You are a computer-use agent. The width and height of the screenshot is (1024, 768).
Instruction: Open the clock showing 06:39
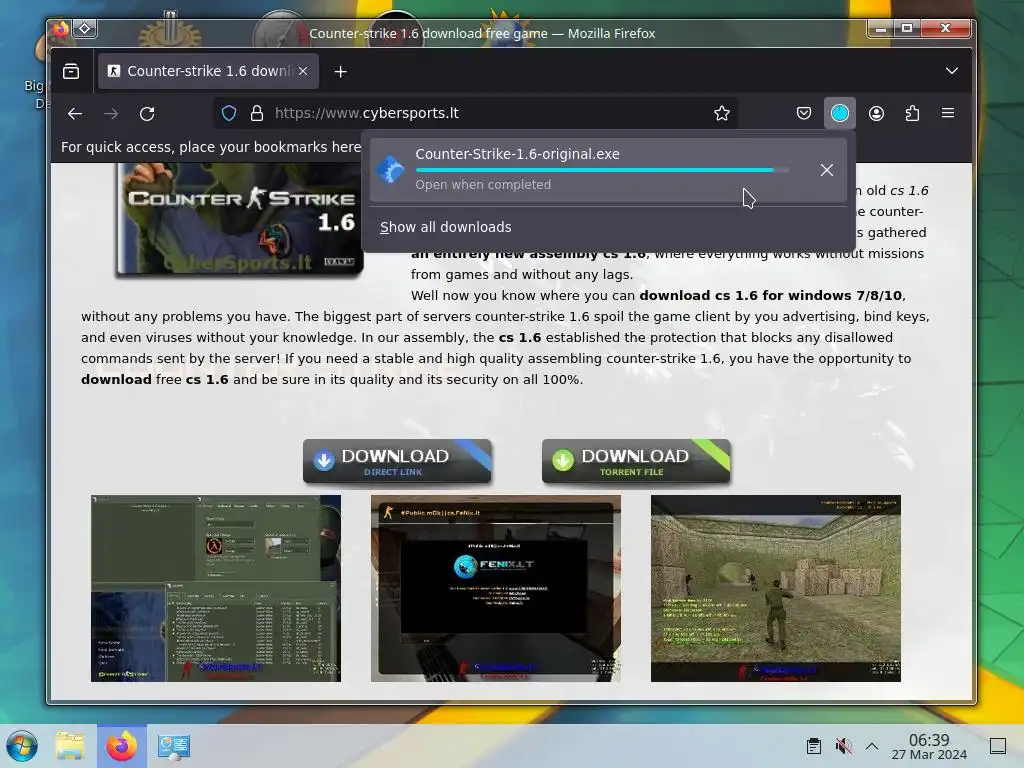coord(929,746)
